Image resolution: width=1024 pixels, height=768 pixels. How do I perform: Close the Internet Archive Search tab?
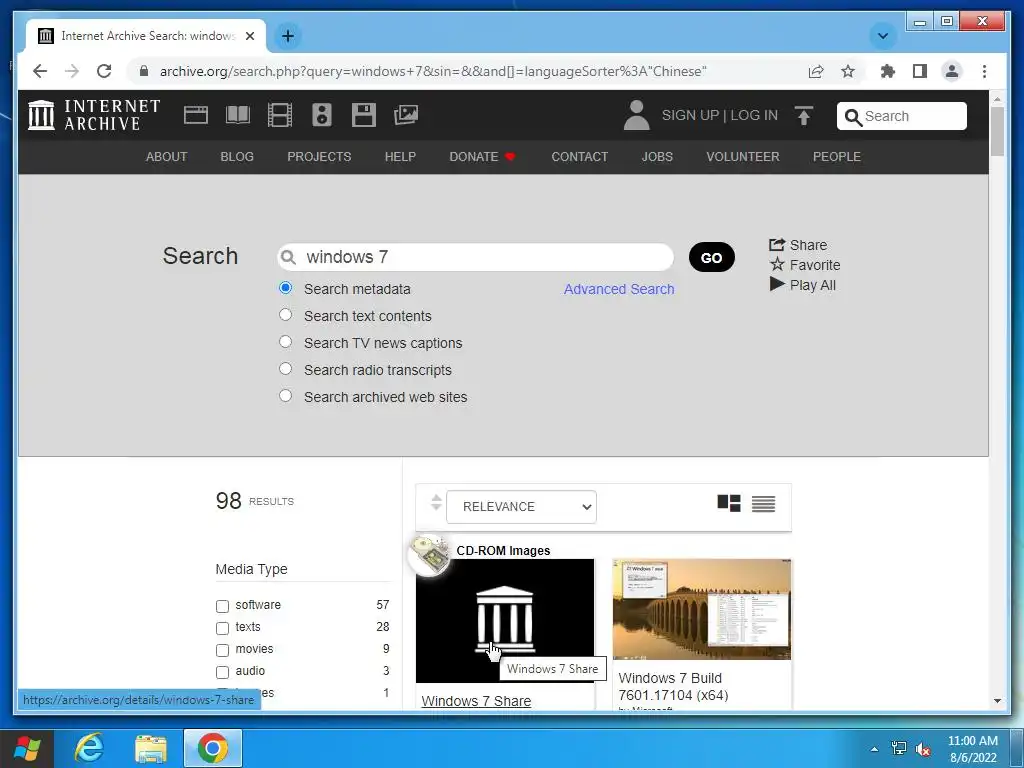(250, 36)
